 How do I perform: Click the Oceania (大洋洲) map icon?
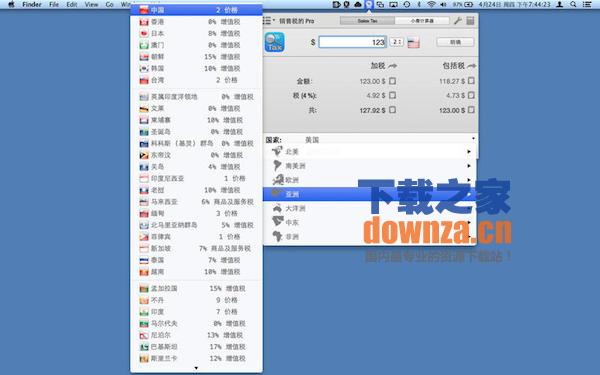tap(277, 208)
